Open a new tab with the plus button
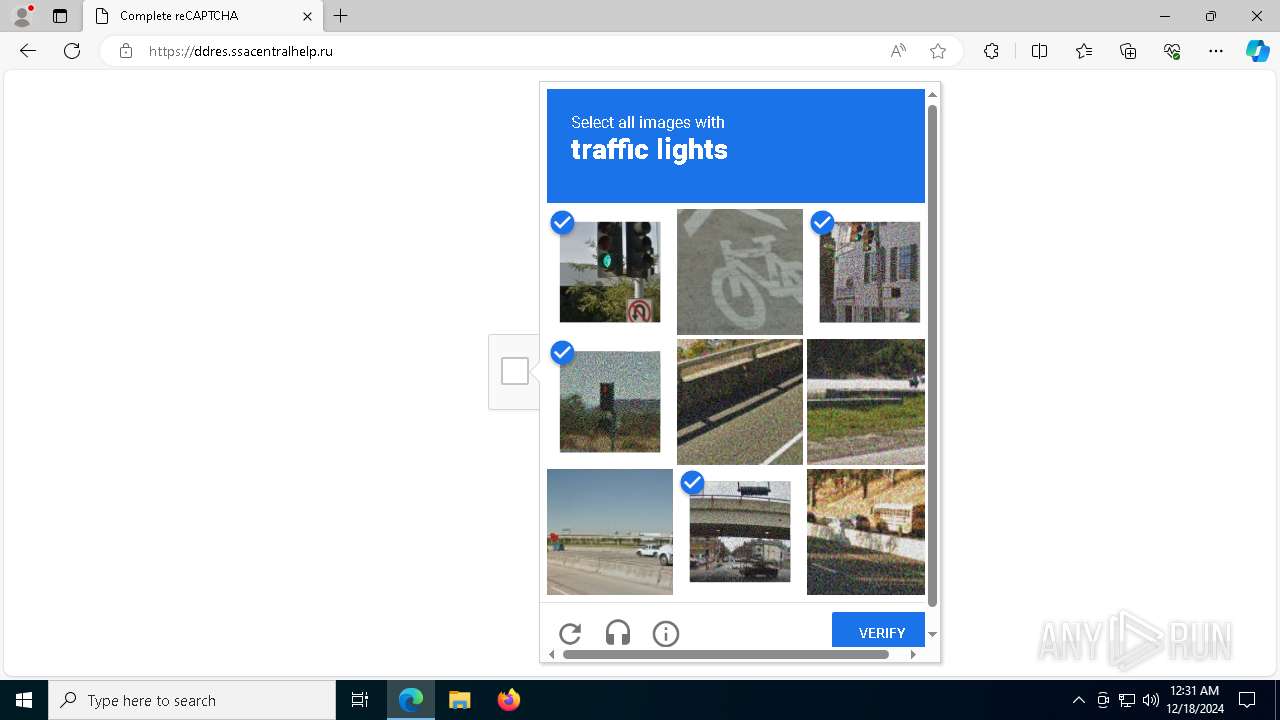 point(341,16)
